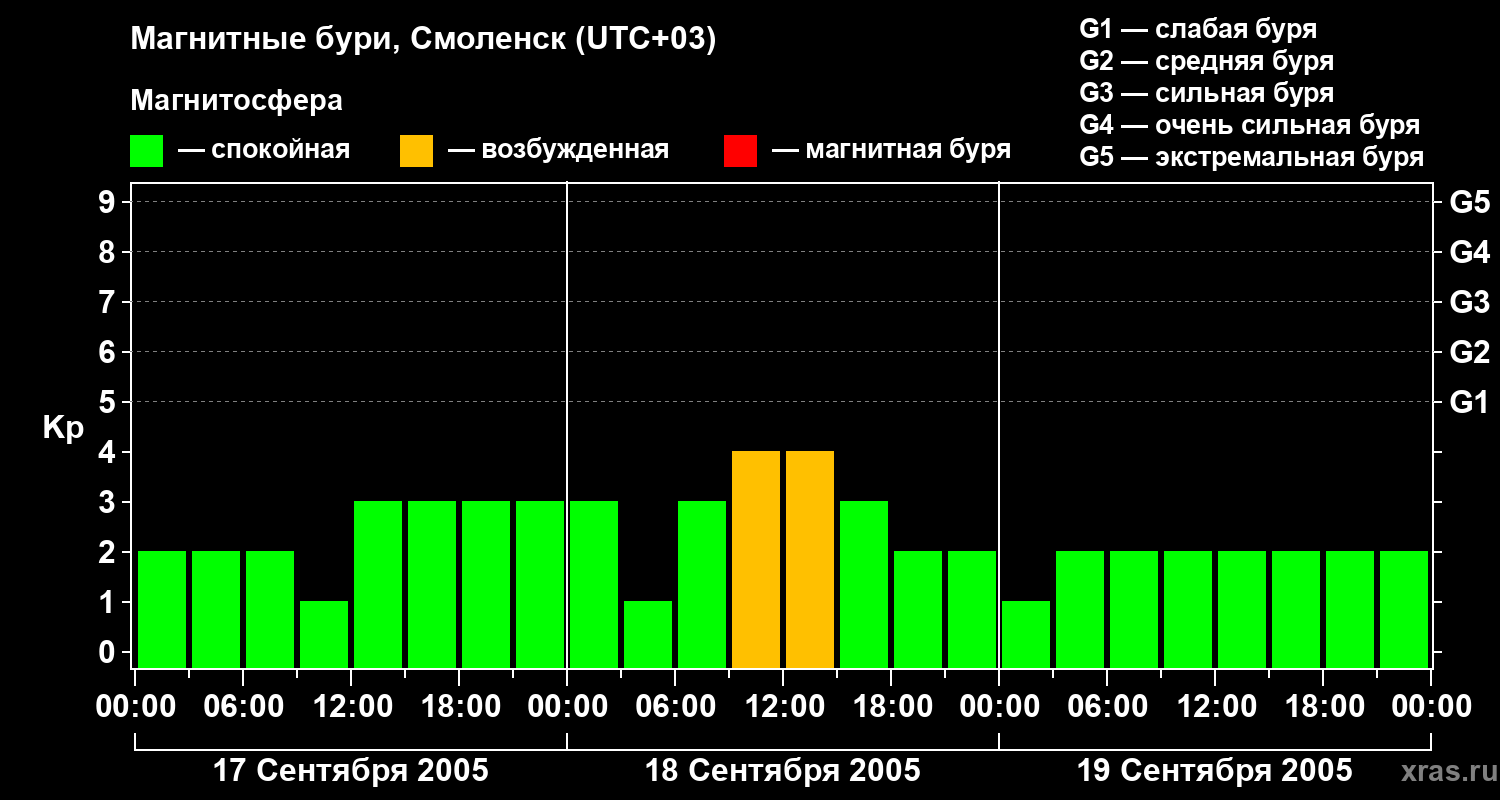Click the rightmost 00:00 time label
Screen dimensions: 1500x800
(x=1431, y=707)
